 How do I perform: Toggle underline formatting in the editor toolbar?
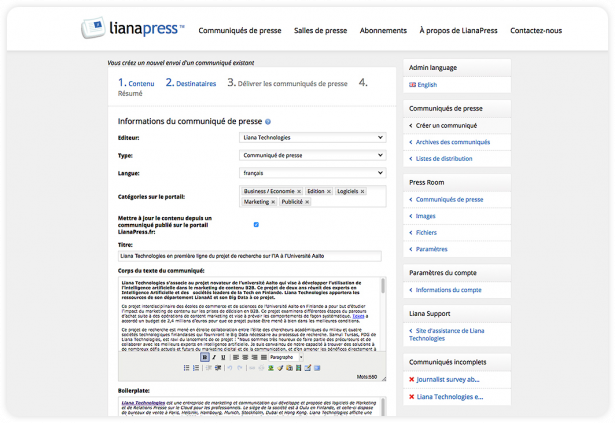coord(223,357)
